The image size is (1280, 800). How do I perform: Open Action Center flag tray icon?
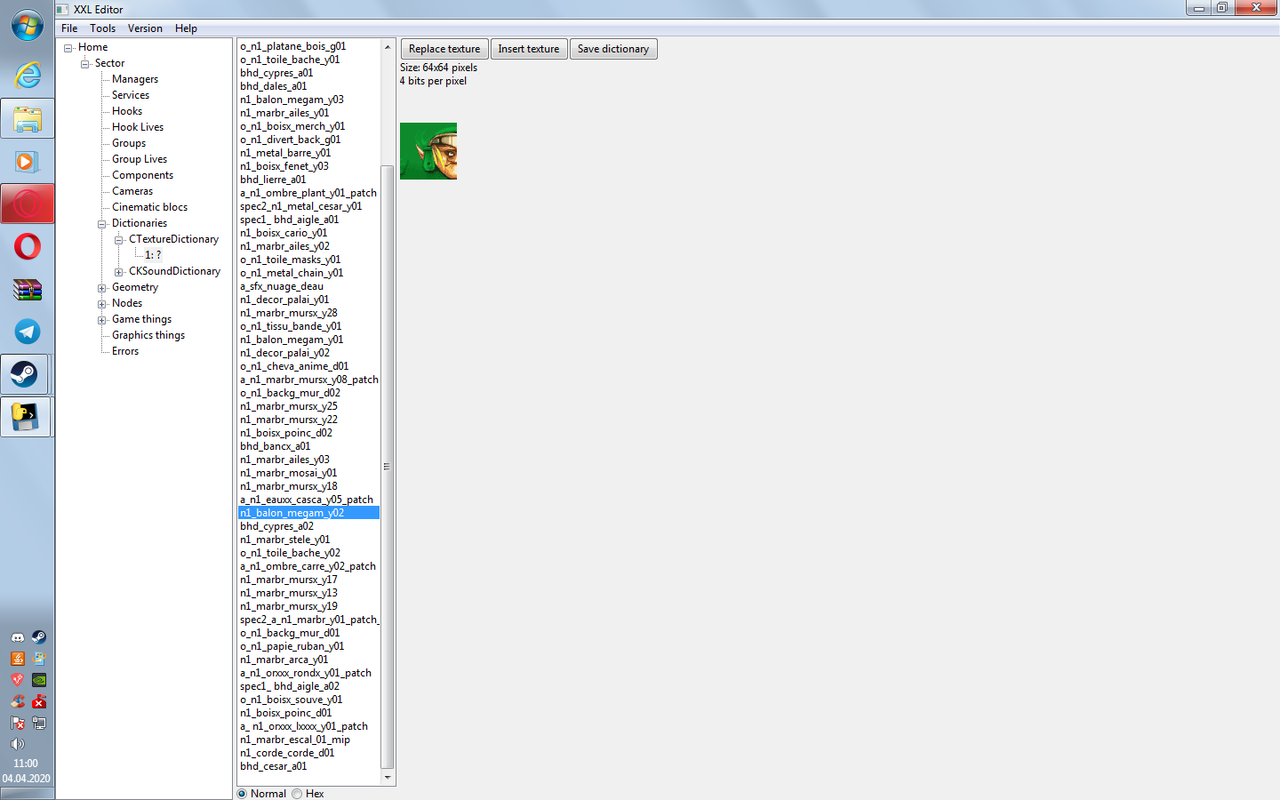(17, 723)
